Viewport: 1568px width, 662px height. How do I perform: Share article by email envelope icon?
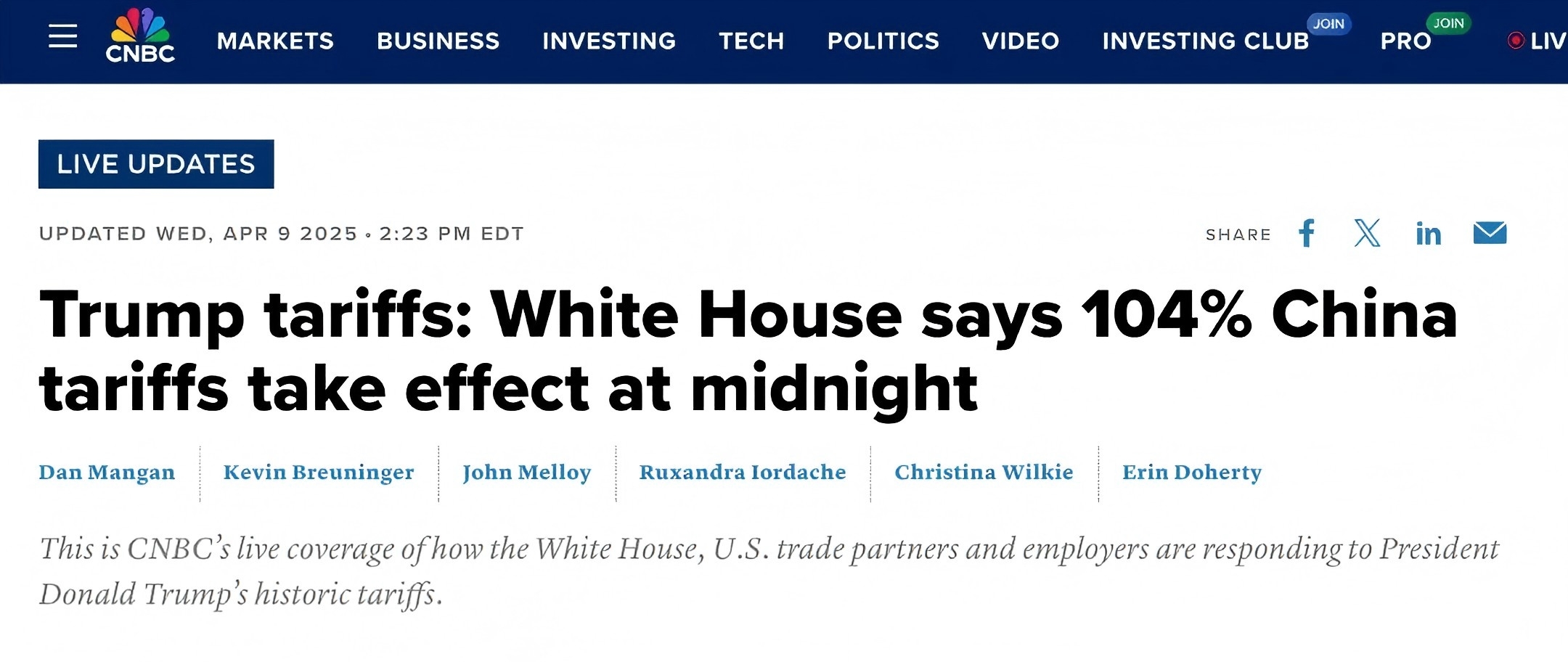point(1490,233)
